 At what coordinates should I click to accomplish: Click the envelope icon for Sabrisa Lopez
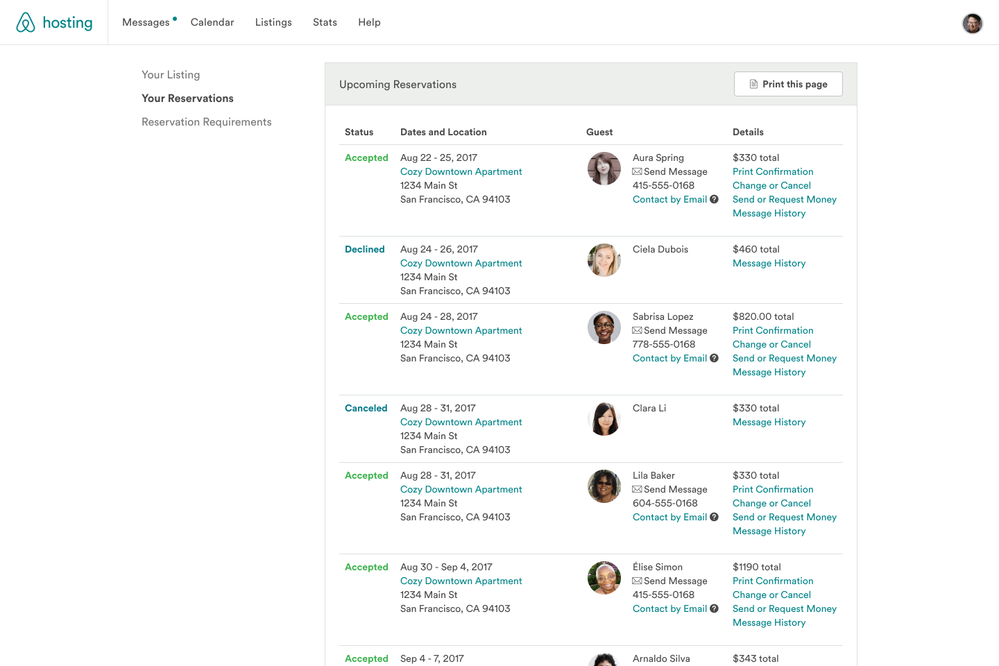coord(637,331)
